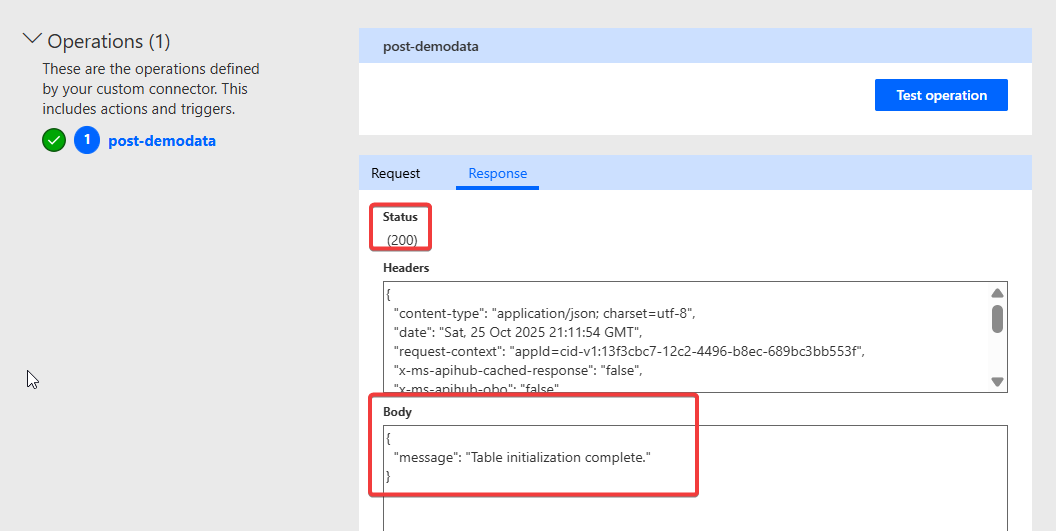
Task: Collapse the Operations section chevron
Action: pos(32,40)
